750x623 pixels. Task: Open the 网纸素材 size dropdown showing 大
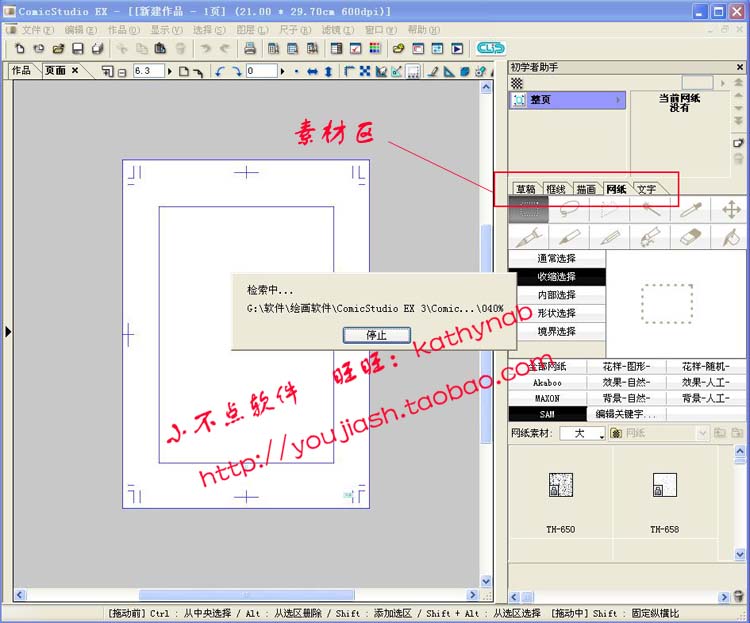[583, 433]
